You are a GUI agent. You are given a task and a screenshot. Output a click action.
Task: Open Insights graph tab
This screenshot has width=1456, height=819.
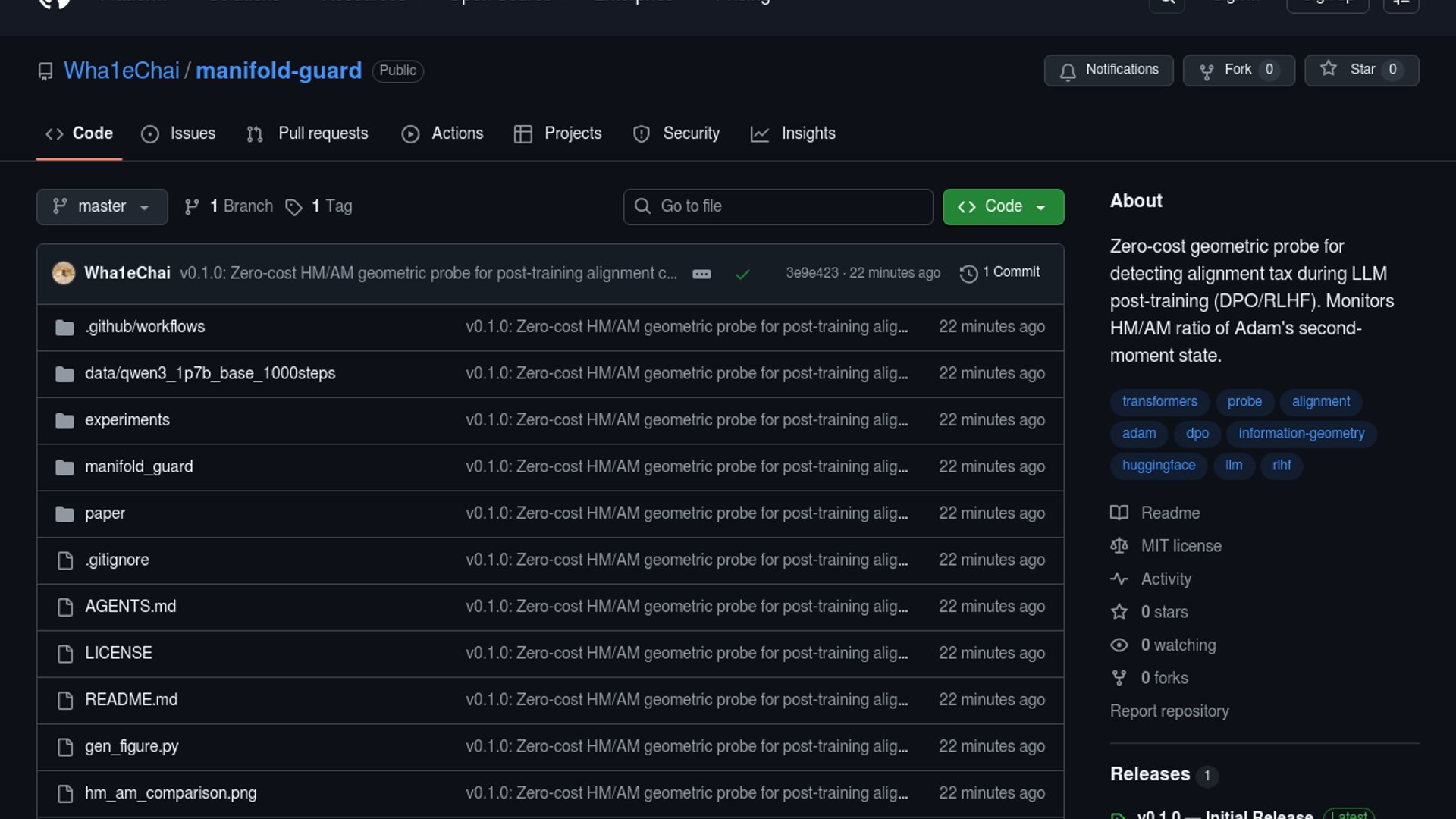click(x=792, y=133)
